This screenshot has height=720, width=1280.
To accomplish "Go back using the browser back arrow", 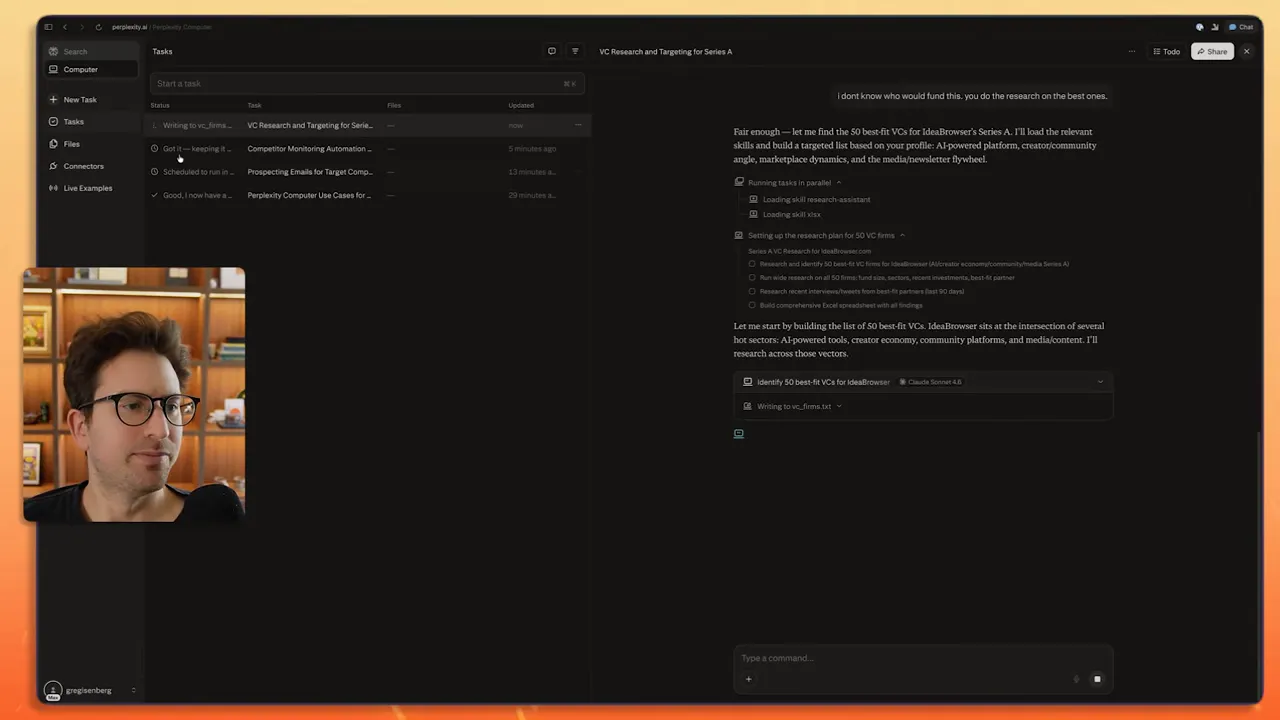I will [65, 27].
